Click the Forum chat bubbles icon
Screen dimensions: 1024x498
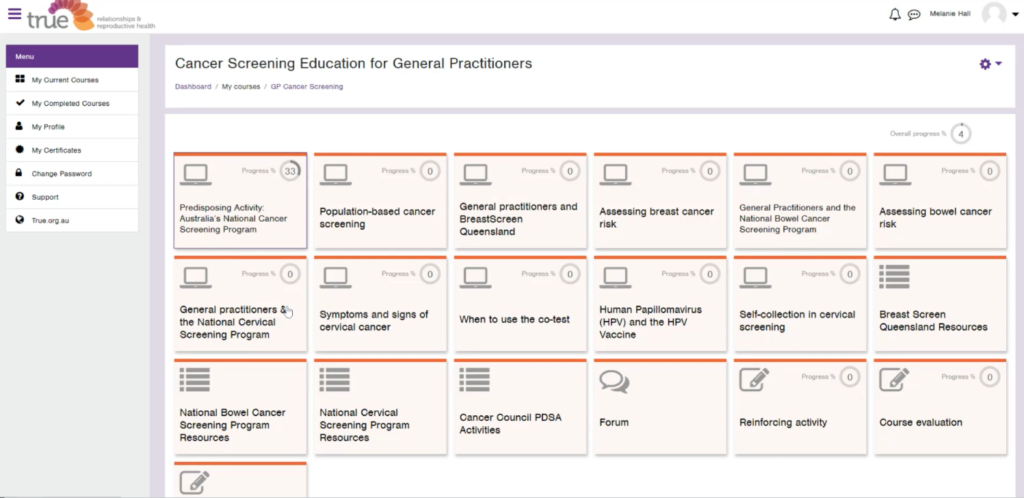614,381
